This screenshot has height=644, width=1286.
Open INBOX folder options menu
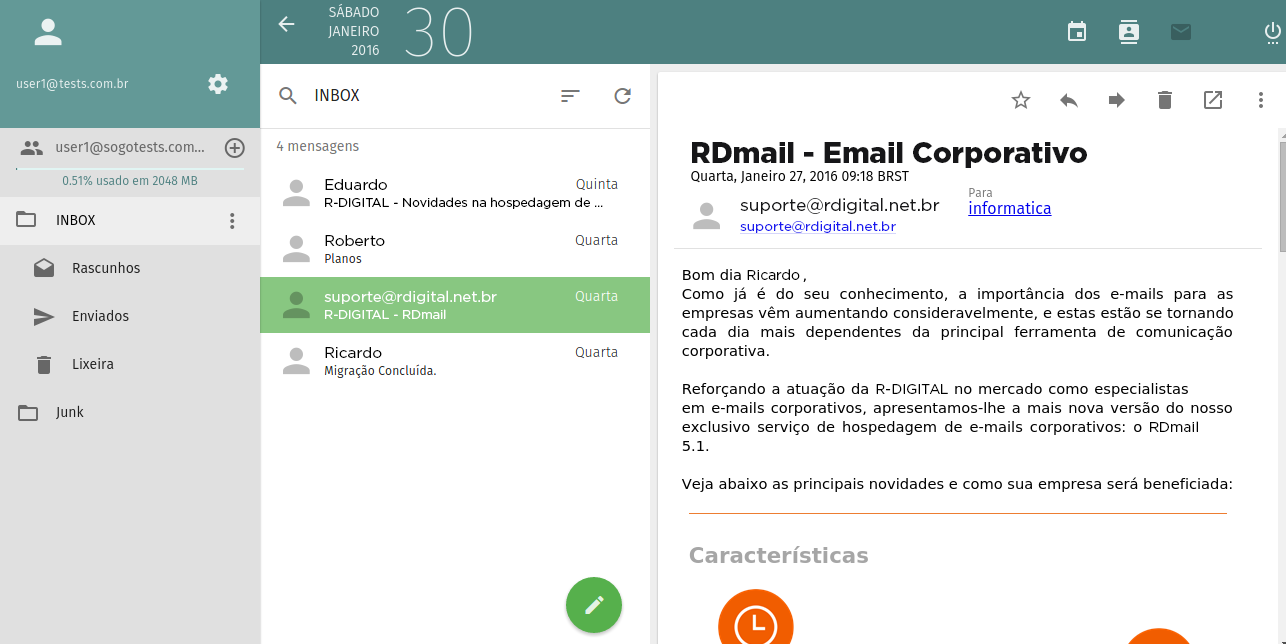coord(232,220)
